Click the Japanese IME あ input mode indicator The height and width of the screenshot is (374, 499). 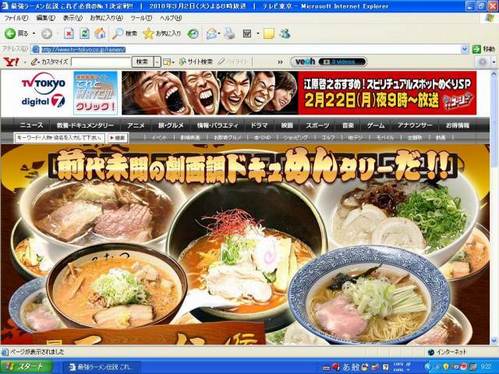pyautogui.click(x=346, y=367)
